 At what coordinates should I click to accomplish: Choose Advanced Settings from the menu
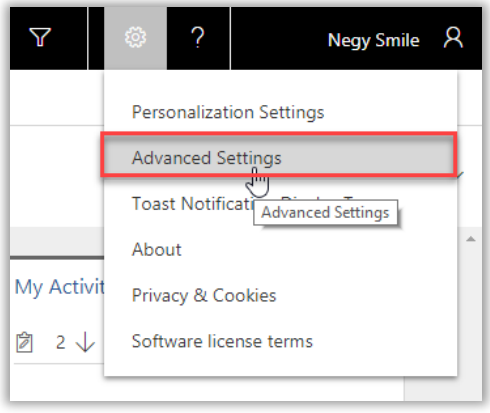coord(279,154)
